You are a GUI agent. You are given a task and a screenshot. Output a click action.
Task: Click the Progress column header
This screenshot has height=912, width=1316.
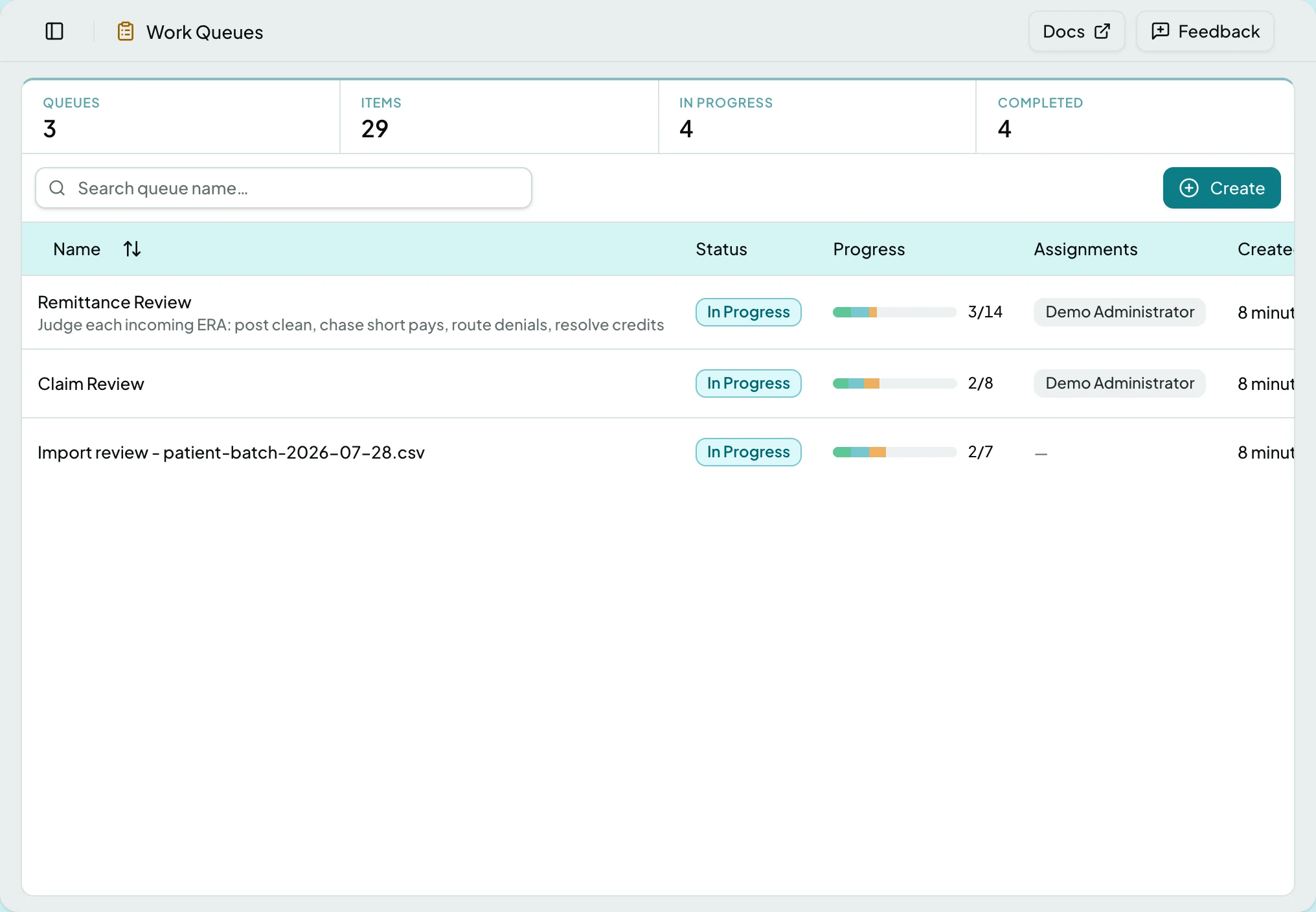point(869,249)
